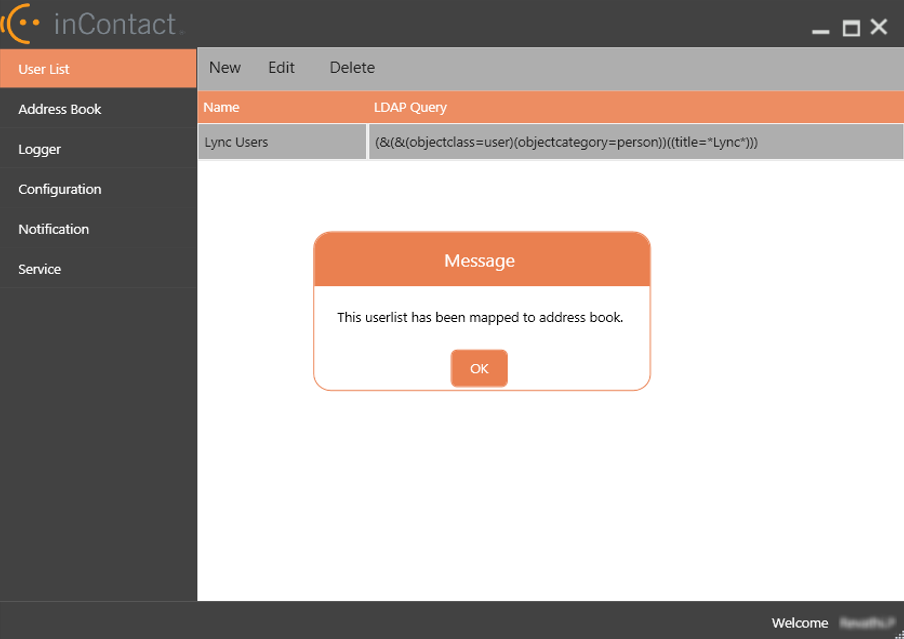904x639 pixels.
Task: Minimize the inContact window
Action: pyautogui.click(x=820, y=30)
